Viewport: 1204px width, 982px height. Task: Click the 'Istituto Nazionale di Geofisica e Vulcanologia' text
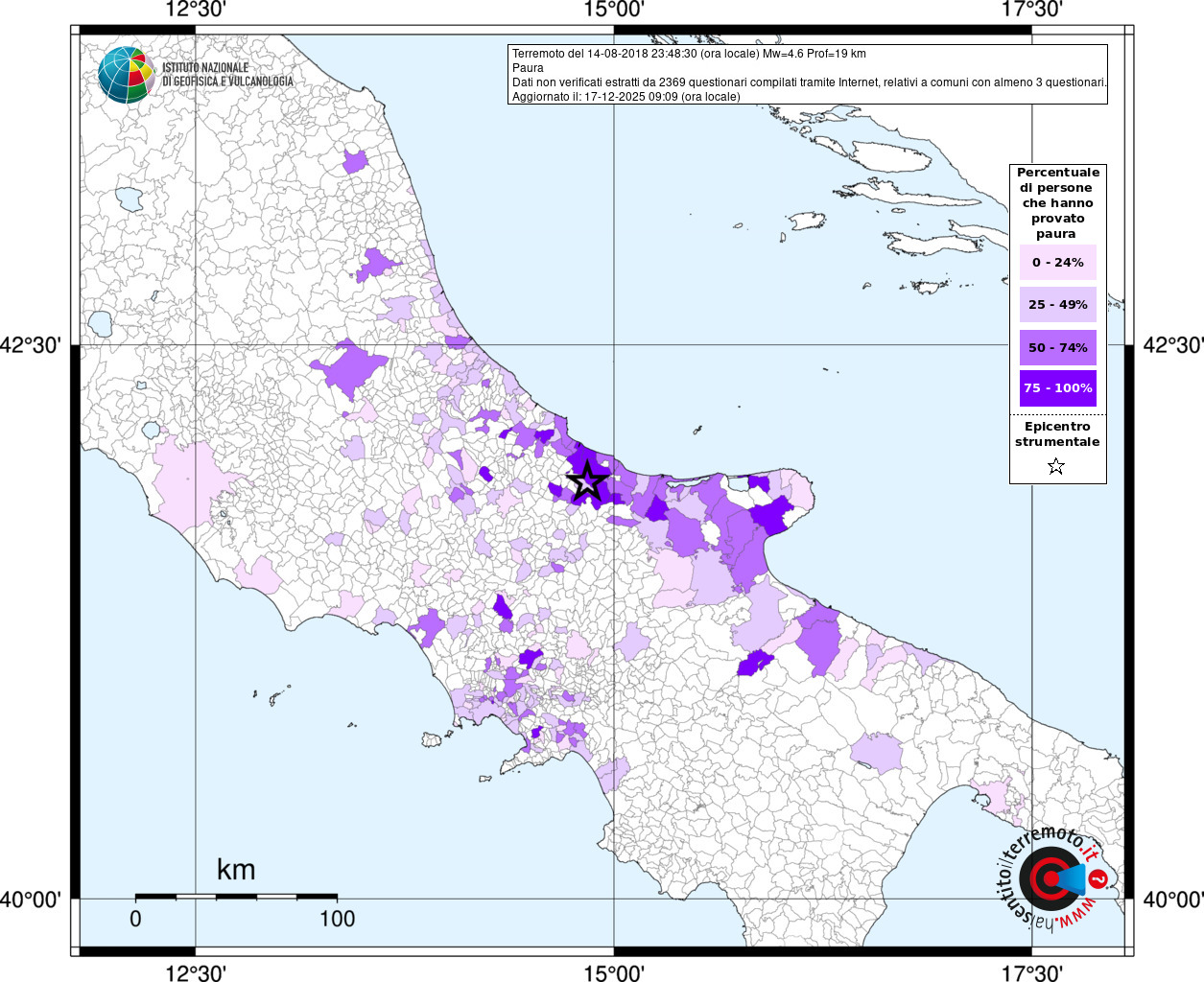pyautogui.click(x=227, y=75)
